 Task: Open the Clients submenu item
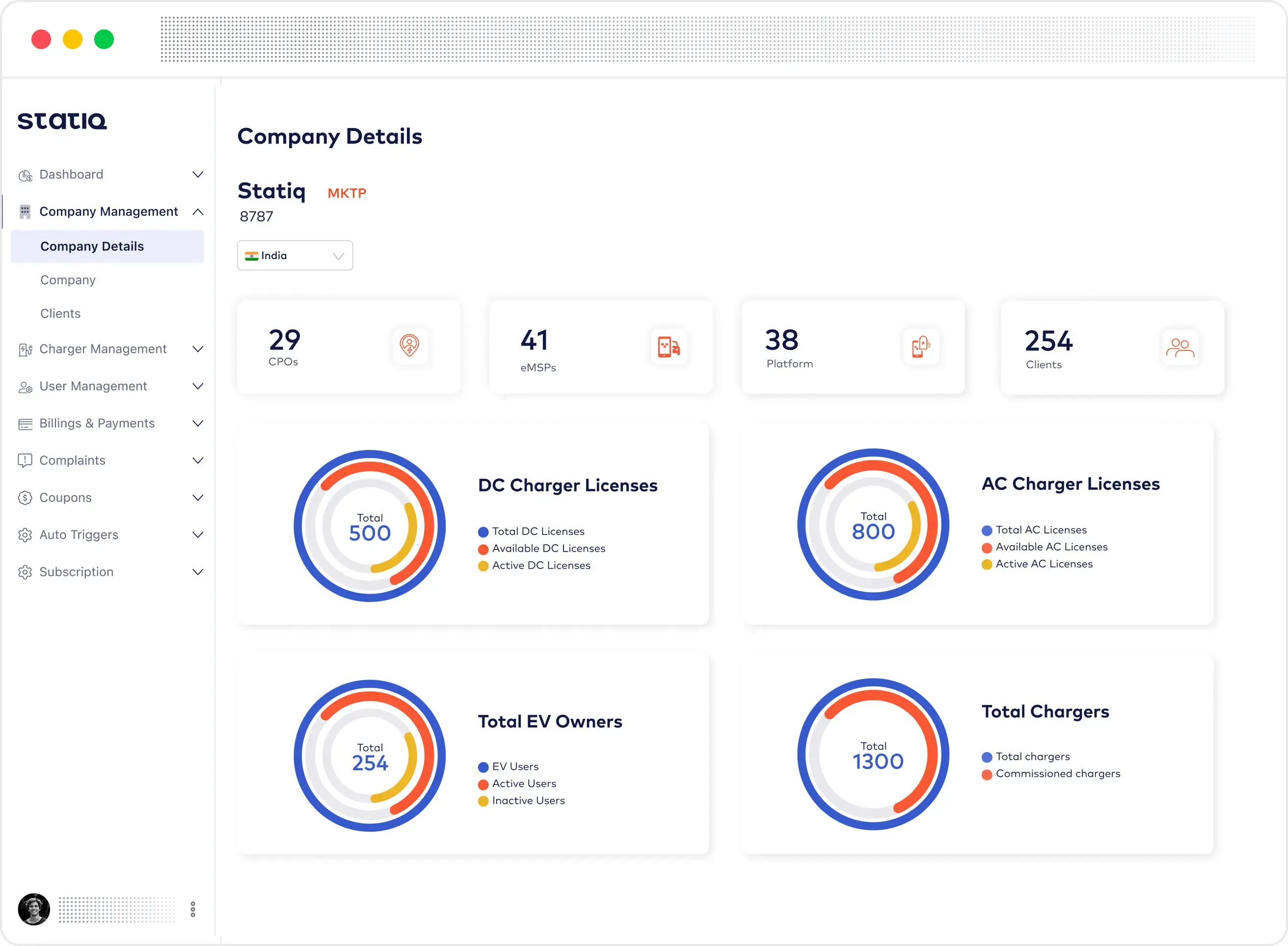coord(60,314)
